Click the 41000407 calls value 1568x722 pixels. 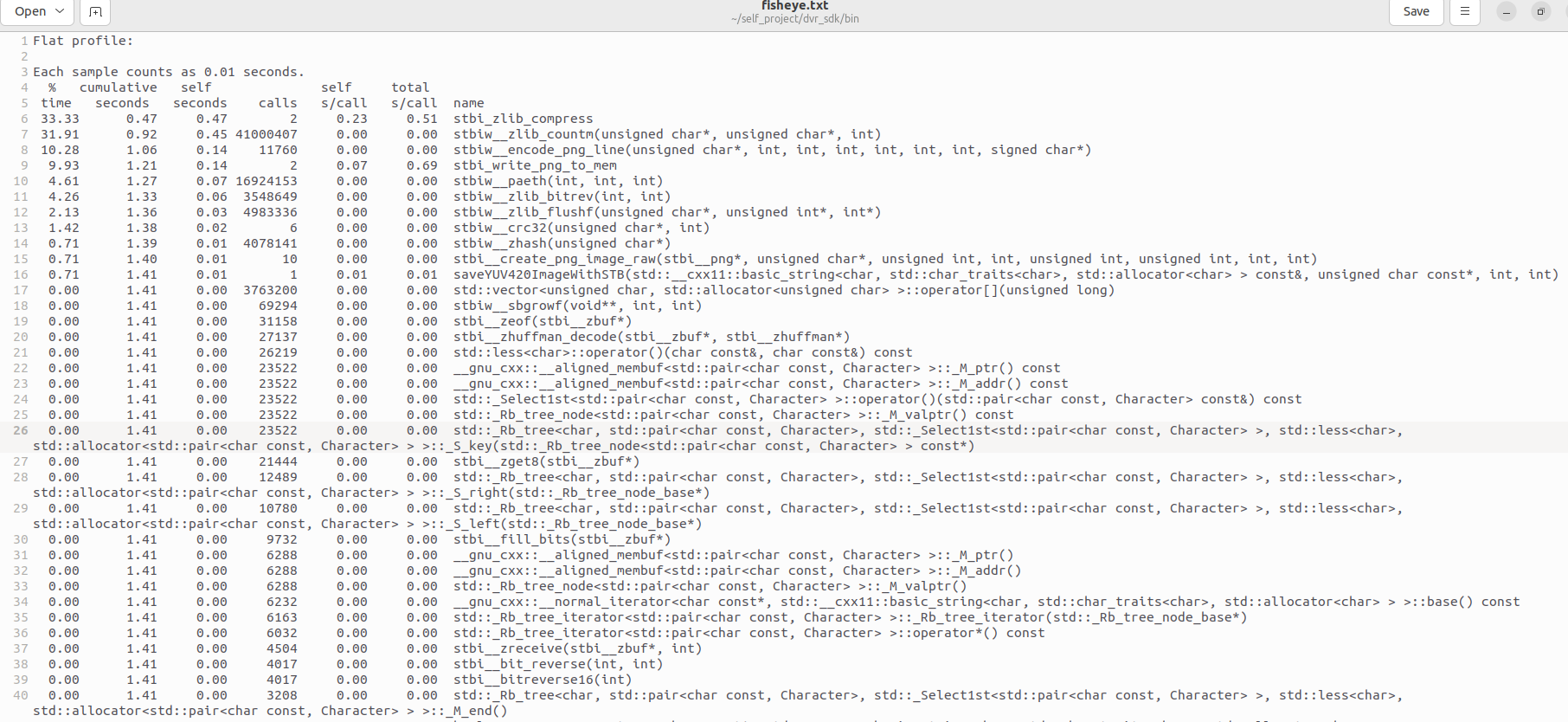pyautogui.click(x=266, y=134)
